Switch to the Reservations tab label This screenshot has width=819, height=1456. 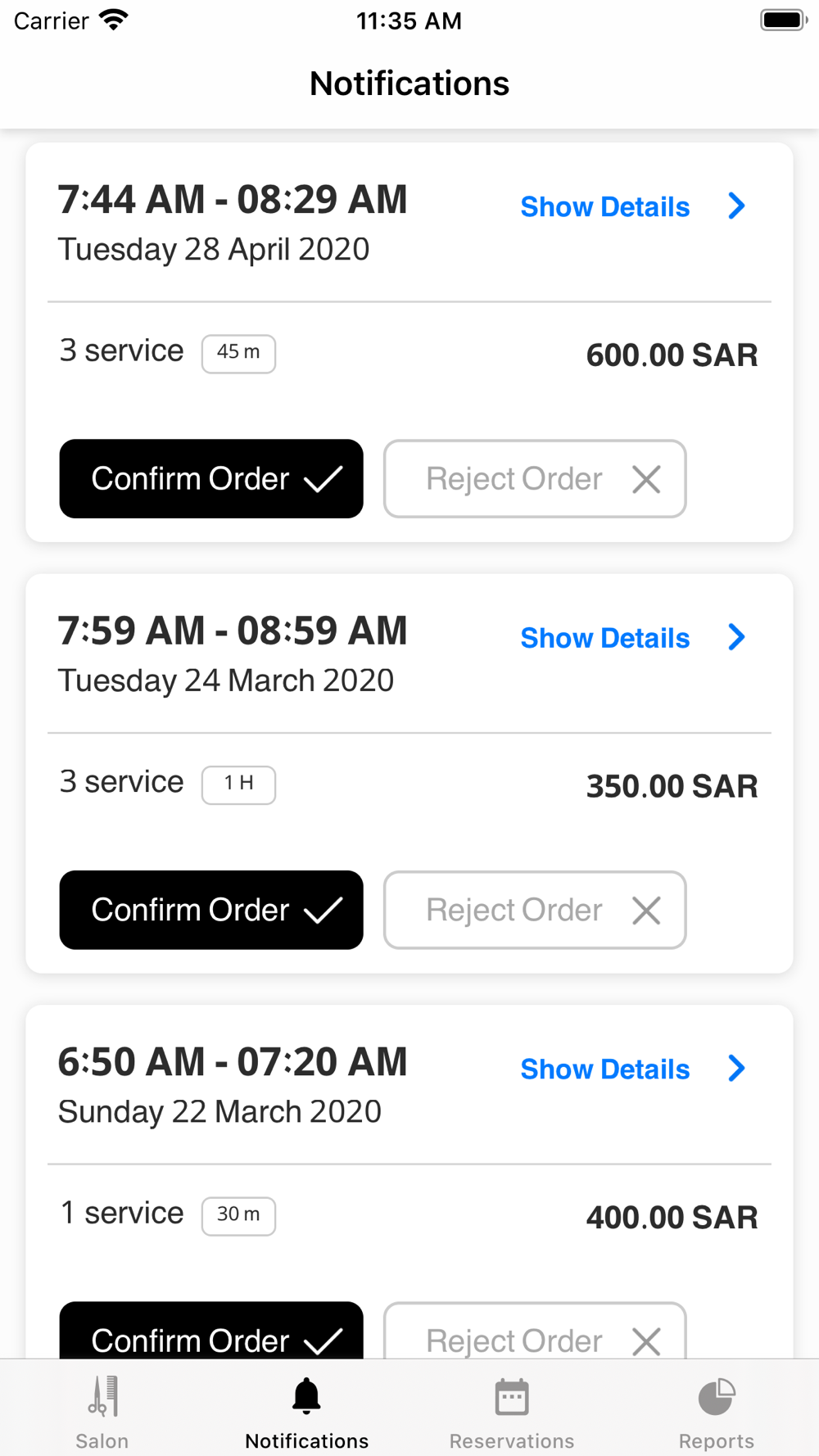(512, 1440)
